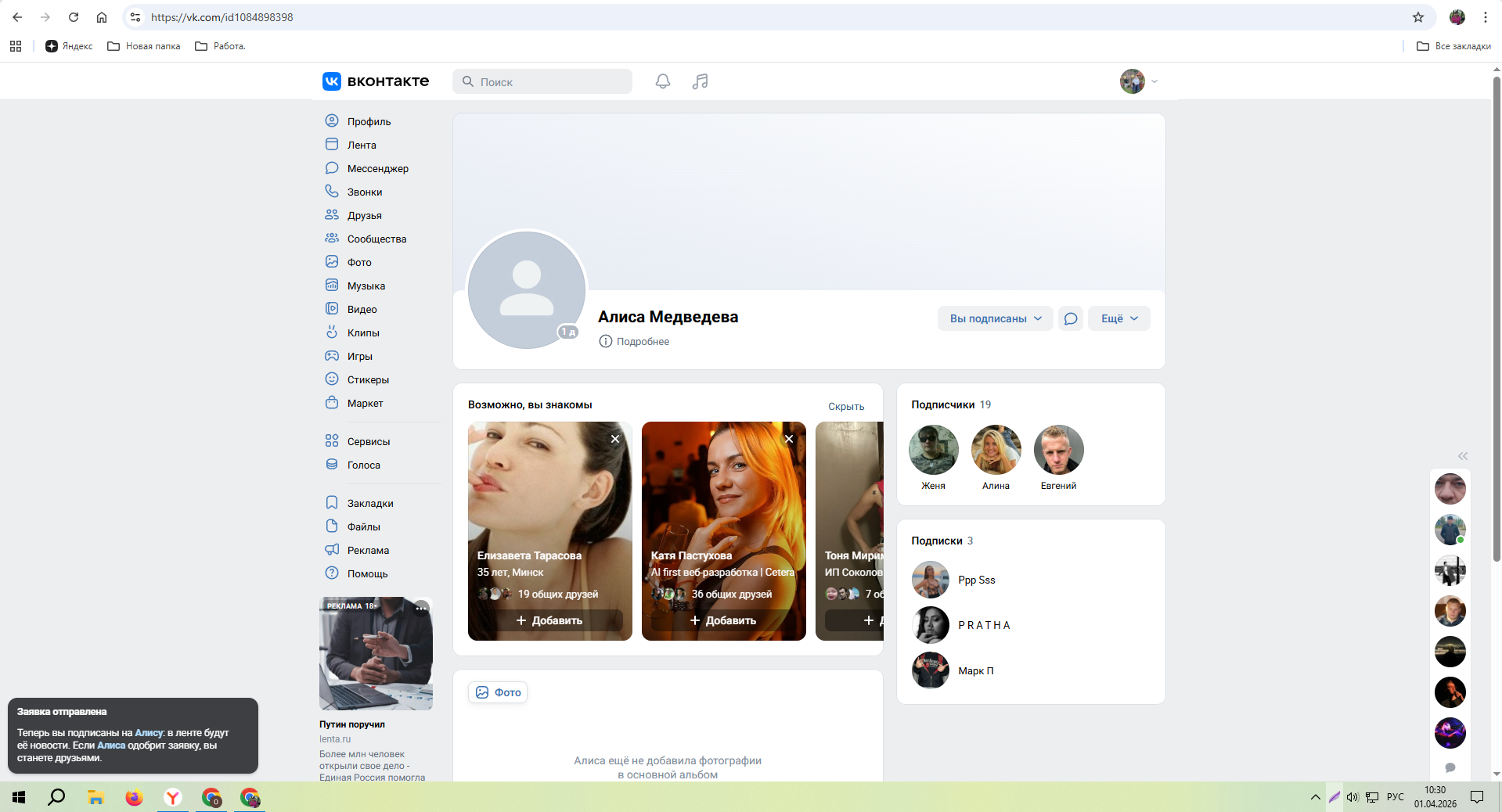1502x812 pixels.
Task: Add Елизавета Тарасова as a friend
Action: 549,620
